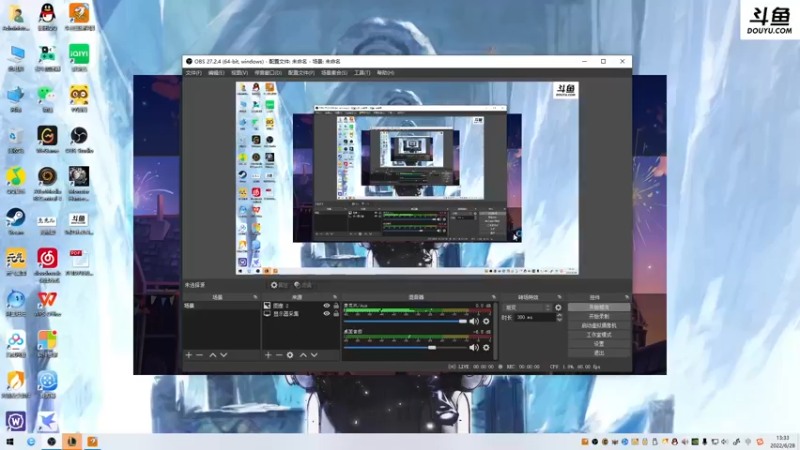The width and height of the screenshot is (800, 450).
Task: Move scene down in scenes list
Action: click(x=223, y=355)
